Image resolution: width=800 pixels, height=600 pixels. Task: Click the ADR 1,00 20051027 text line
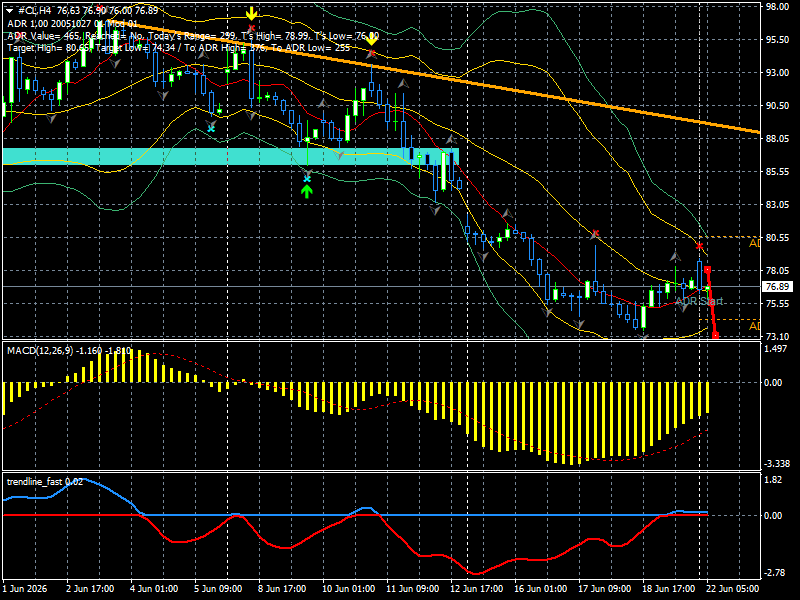coord(72,24)
